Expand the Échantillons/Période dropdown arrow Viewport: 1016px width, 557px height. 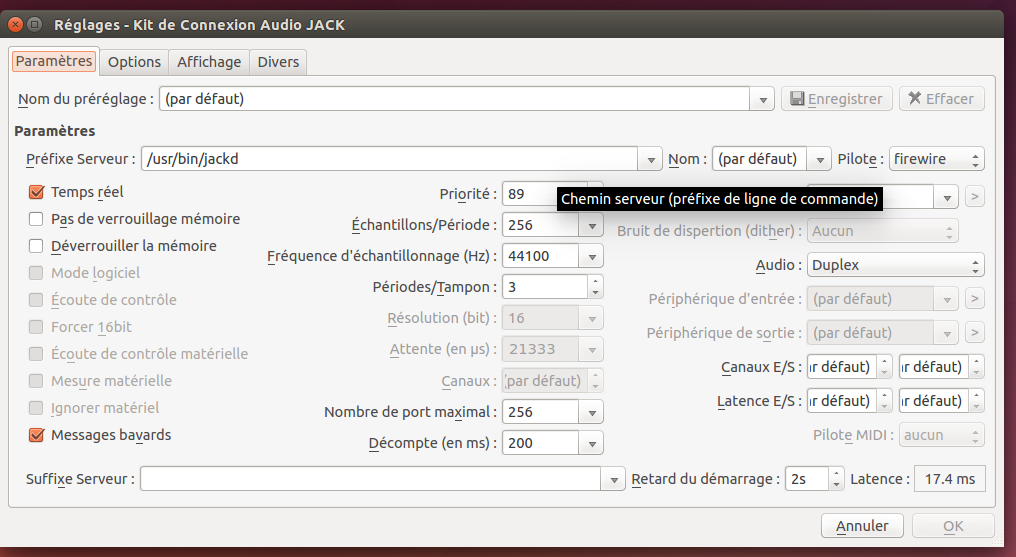click(x=592, y=225)
